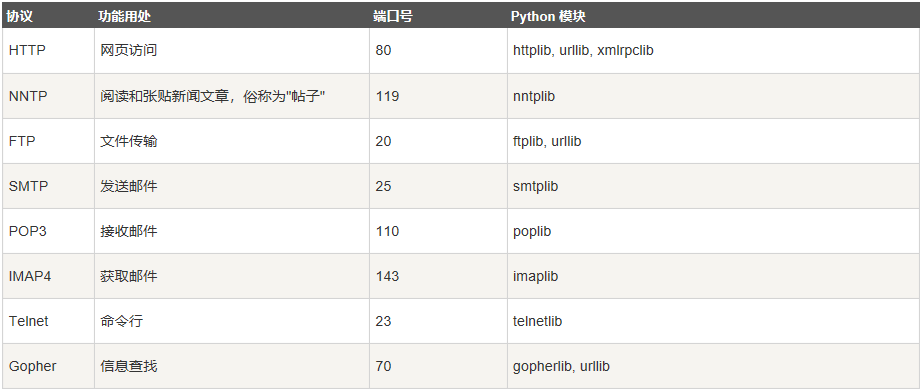Image resolution: width=923 pixels, height=391 pixels.
Task: Select the NNTP protocol cell
Action: coord(48,96)
